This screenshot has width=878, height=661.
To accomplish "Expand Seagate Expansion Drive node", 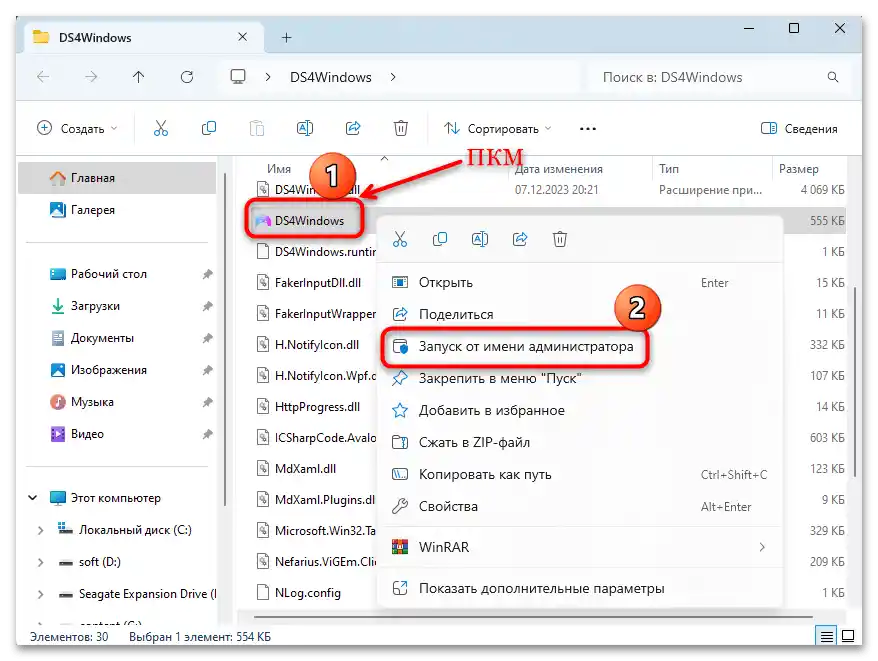I will tap(40, 594).
